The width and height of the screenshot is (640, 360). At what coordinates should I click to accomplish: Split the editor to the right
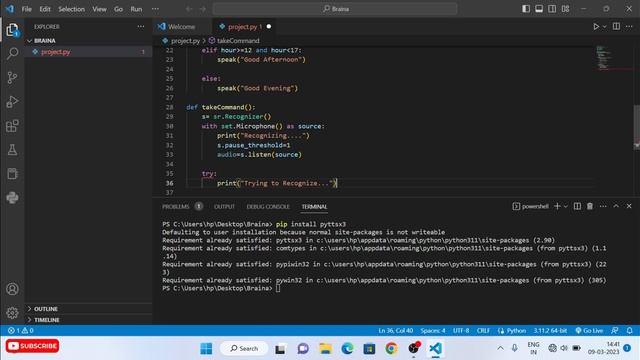click(616, 27)
